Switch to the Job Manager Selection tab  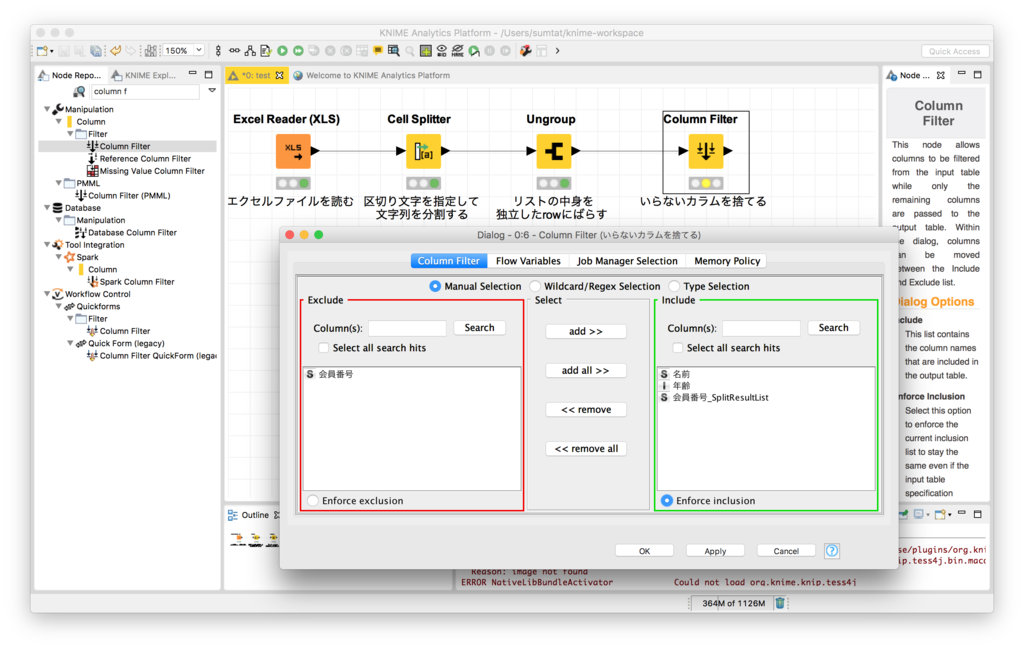(627, 261)
